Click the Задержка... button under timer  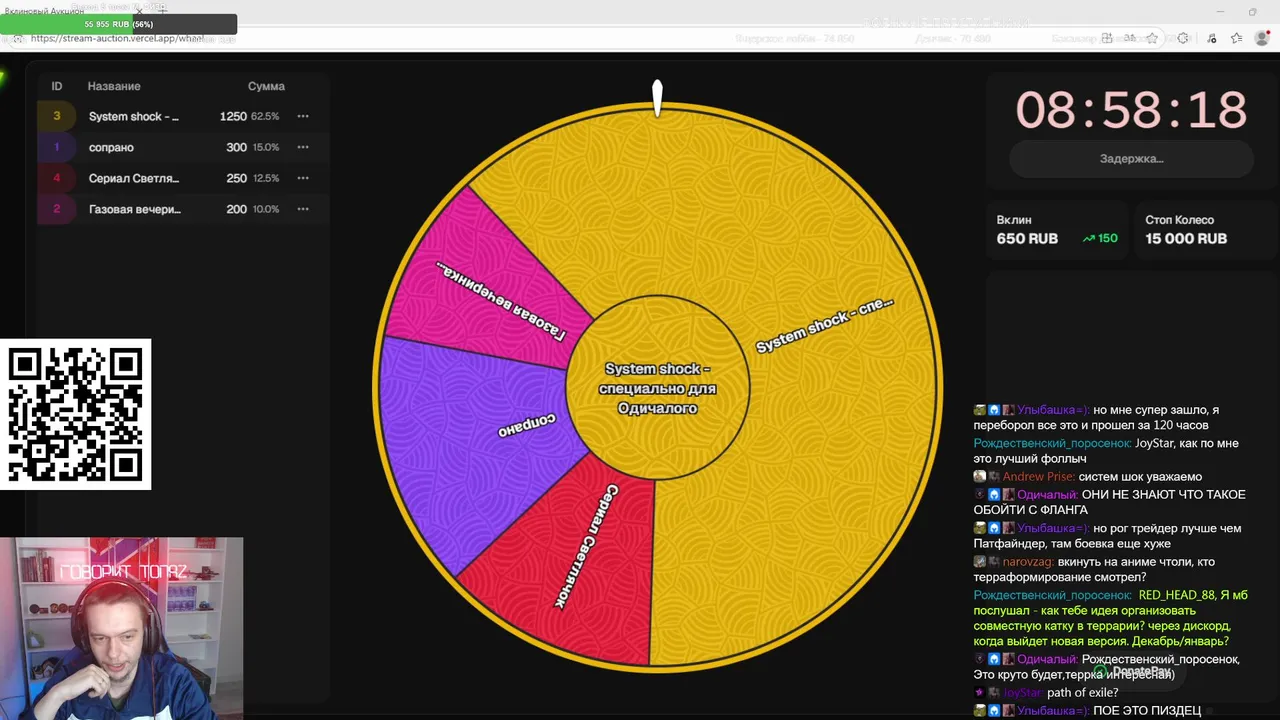pos(1131,158)
